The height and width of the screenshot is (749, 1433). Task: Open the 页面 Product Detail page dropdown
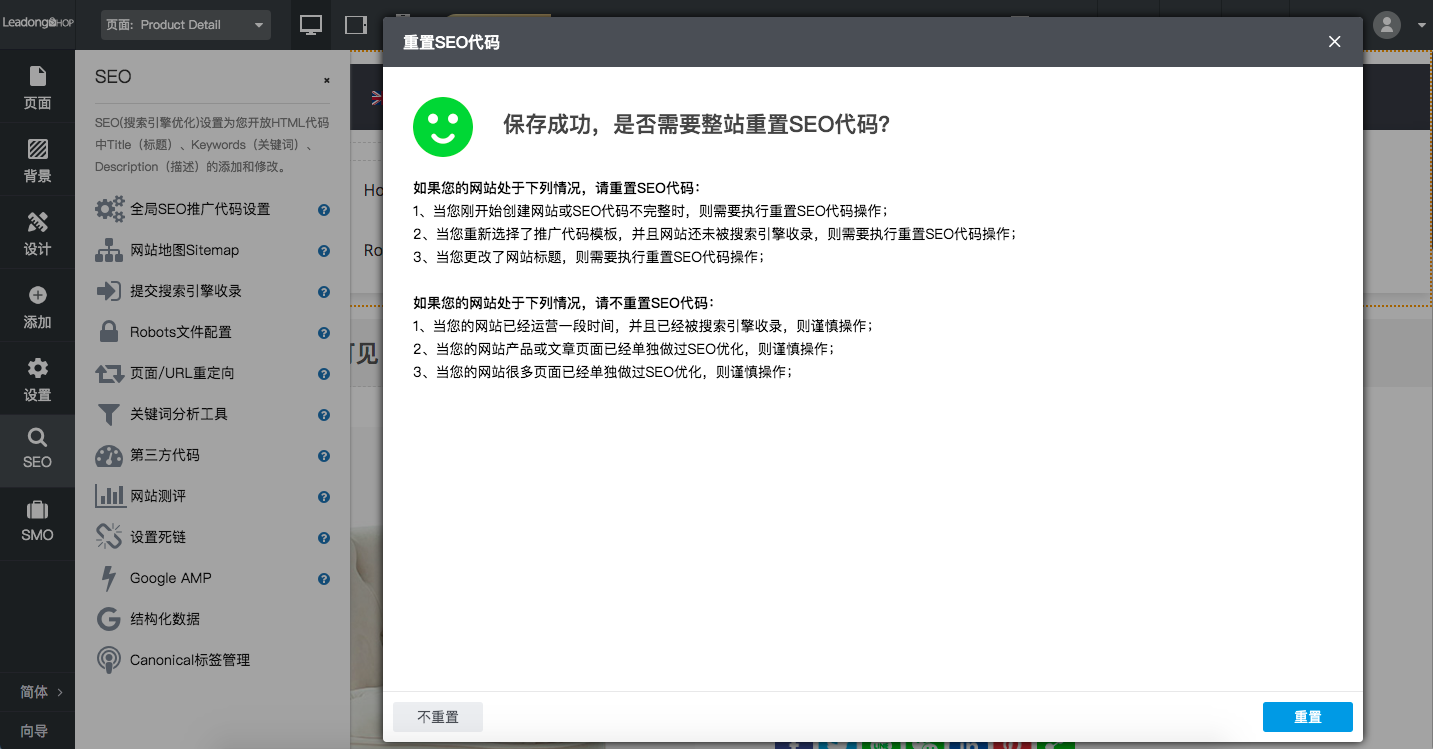184,24
